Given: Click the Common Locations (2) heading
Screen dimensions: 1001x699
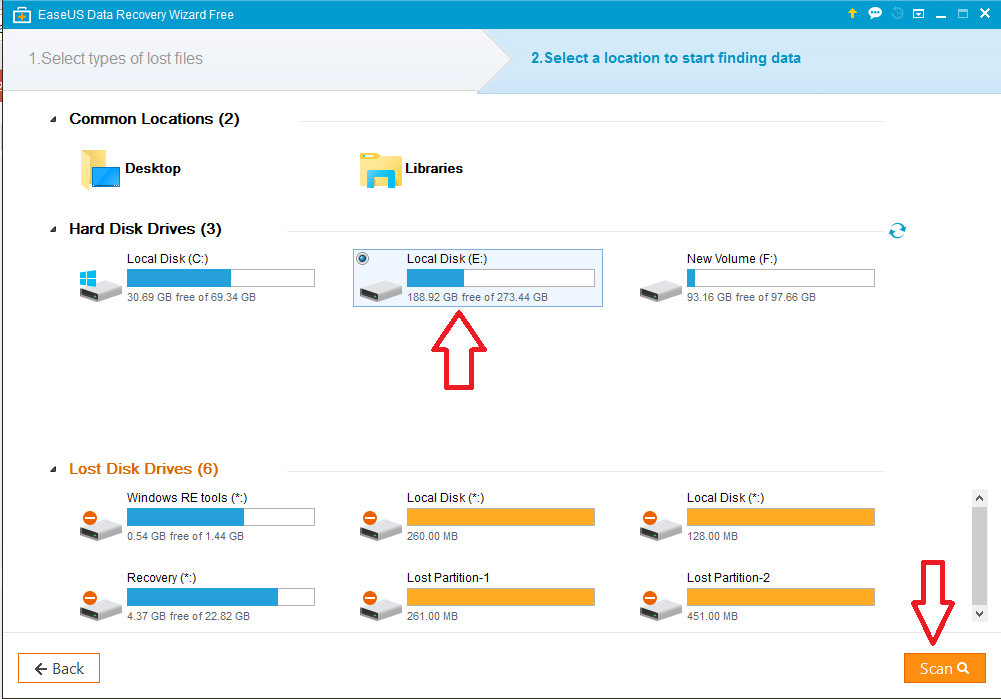Looking at the screenshot, I should (x=154, y=119).
